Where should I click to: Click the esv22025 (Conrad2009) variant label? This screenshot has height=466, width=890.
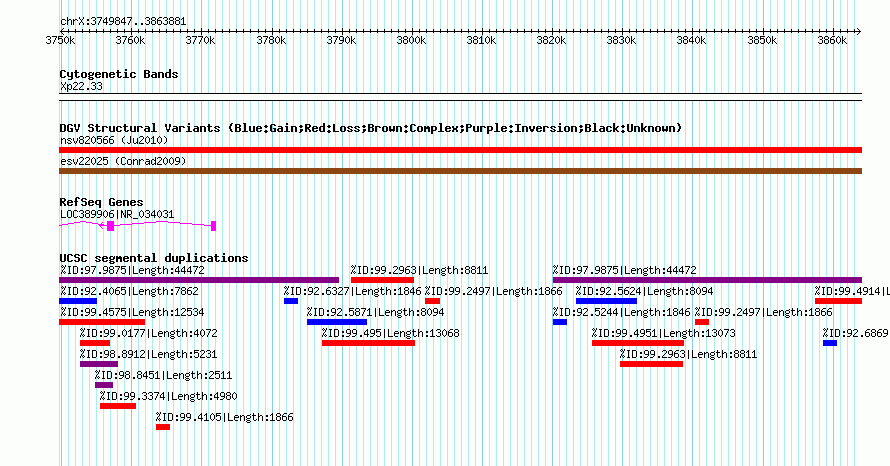pos(123,162)
